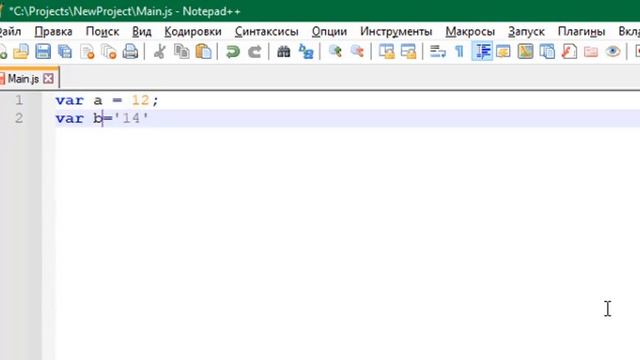
Task: Enable synchronized horizontal scrolling icon
Action: click(408, 52)
